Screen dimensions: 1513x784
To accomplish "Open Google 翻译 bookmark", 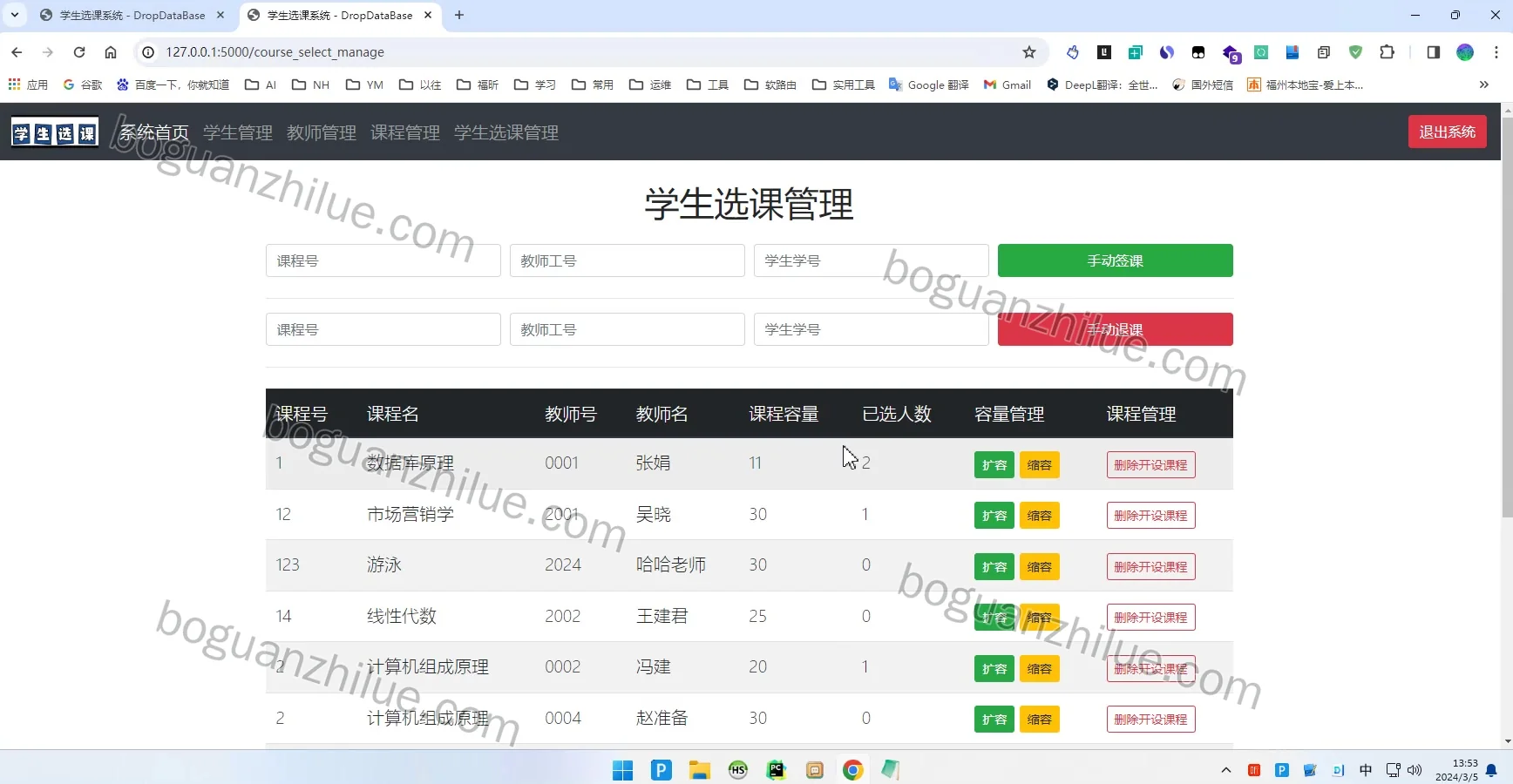I will (929, 84).
